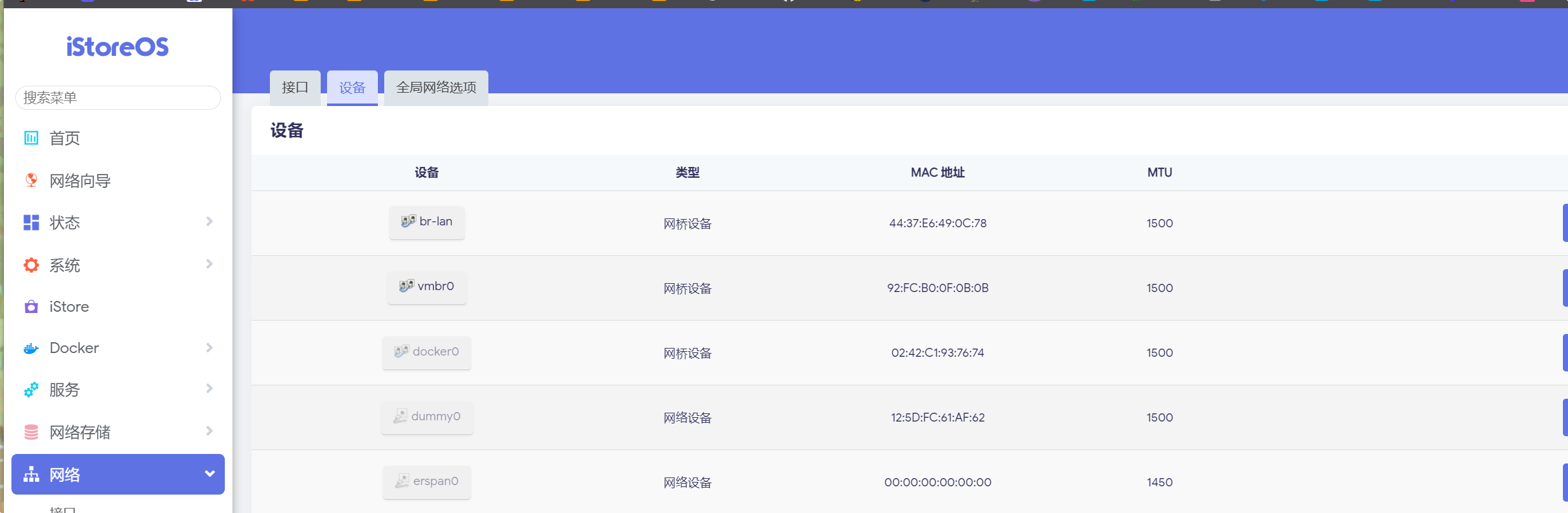Viewport: 1568px width, 513px height.
Task: Expand the 系统 submenu arrow
Action: click(x=210, y=264)
